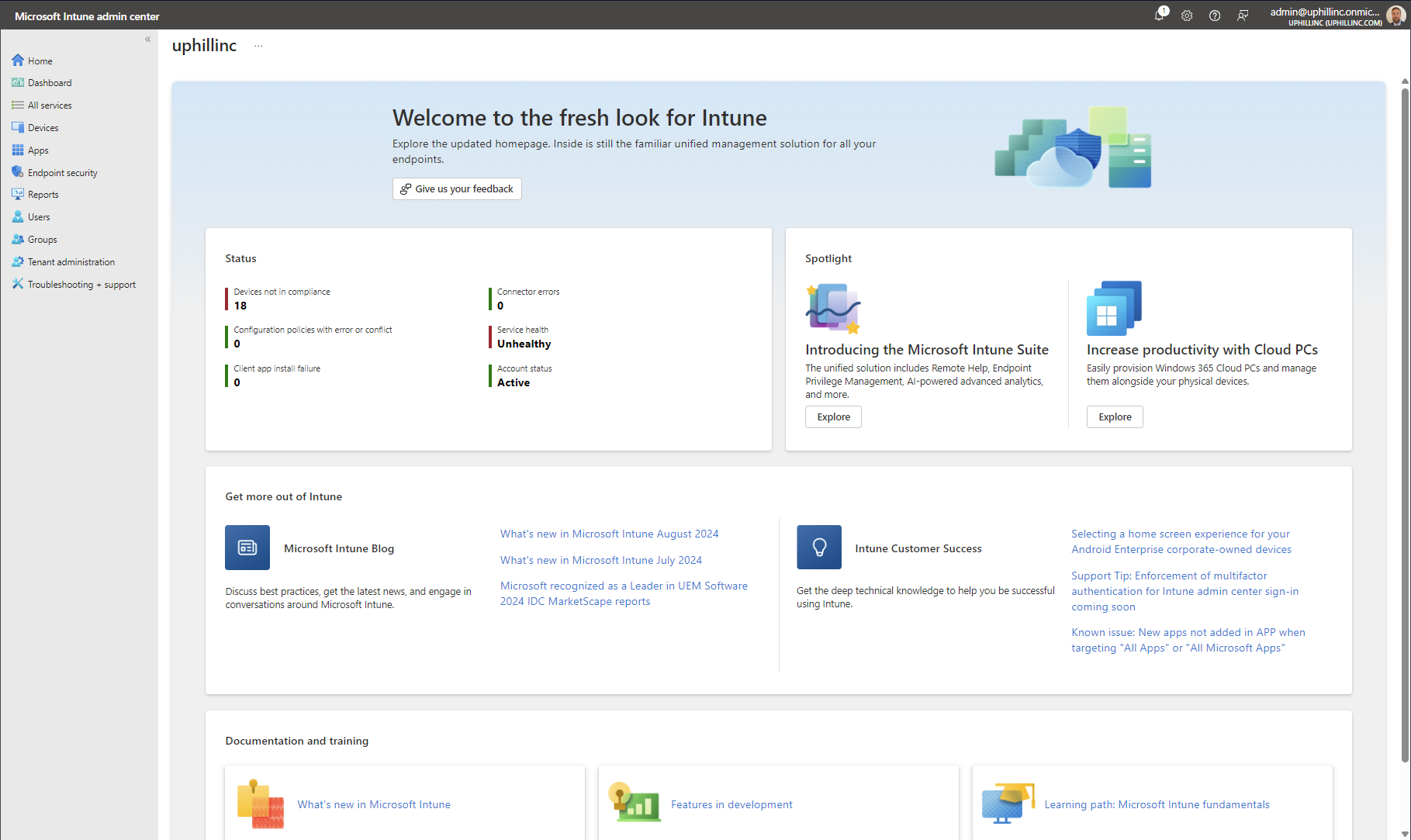Click the admin account avatar
Screen dimensions: 1411x840
click(1395, 16)
